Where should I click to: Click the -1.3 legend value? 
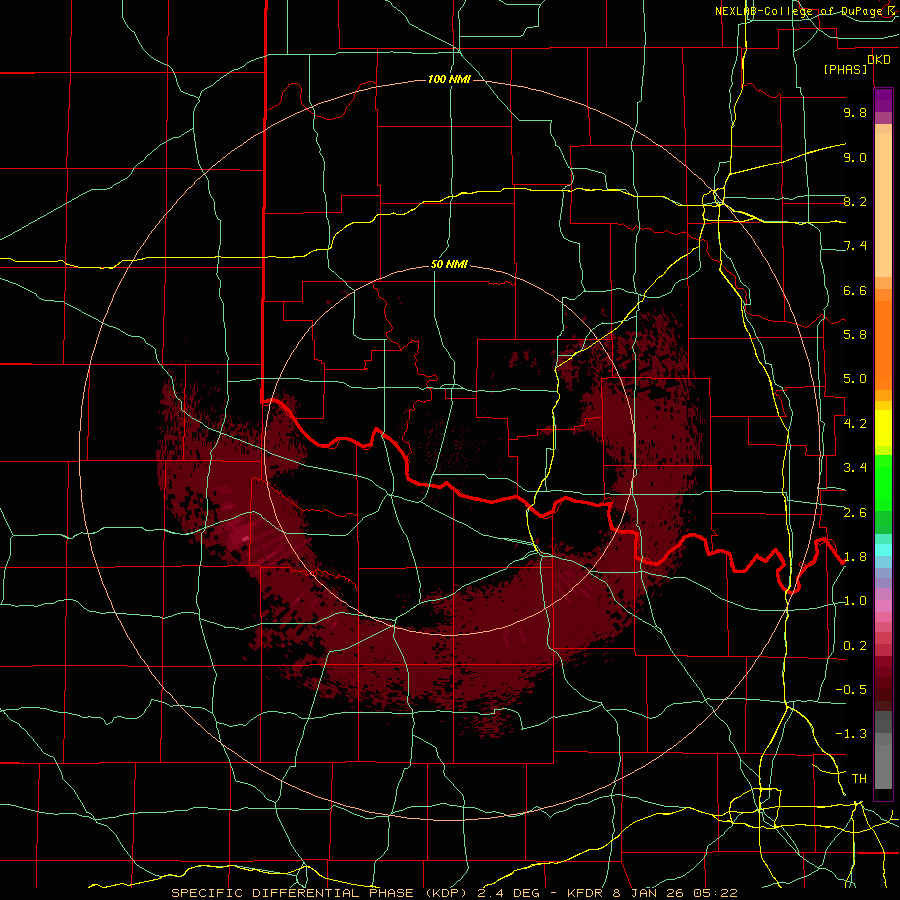click(851, 734)
